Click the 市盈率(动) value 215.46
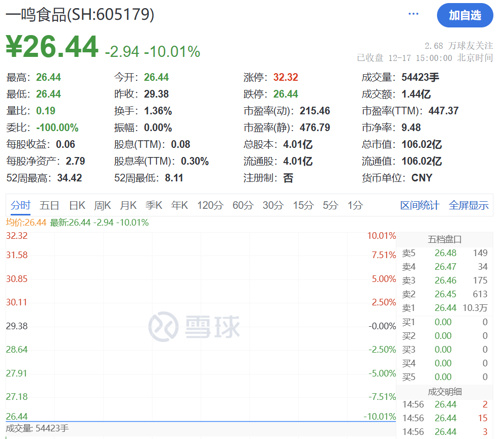 pyautogui.click(x=315, y=111)
